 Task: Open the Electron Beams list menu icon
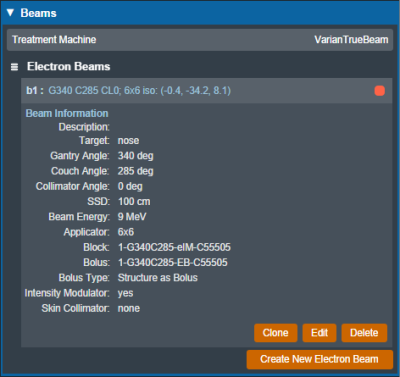14,67
